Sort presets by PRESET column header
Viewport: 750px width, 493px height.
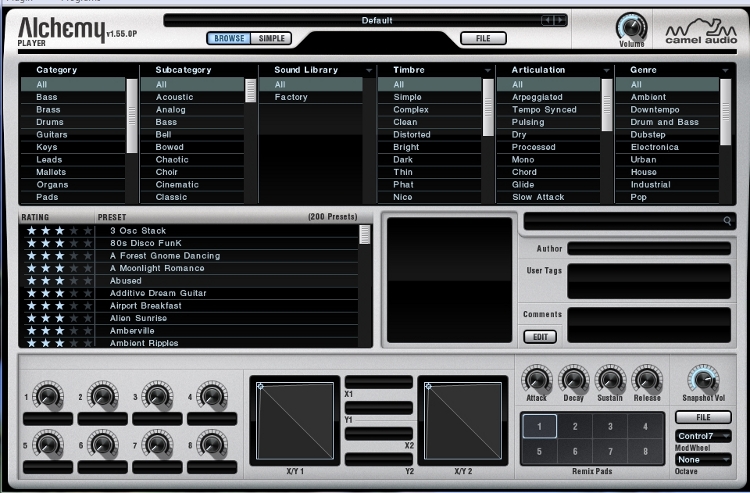(112, 217)
